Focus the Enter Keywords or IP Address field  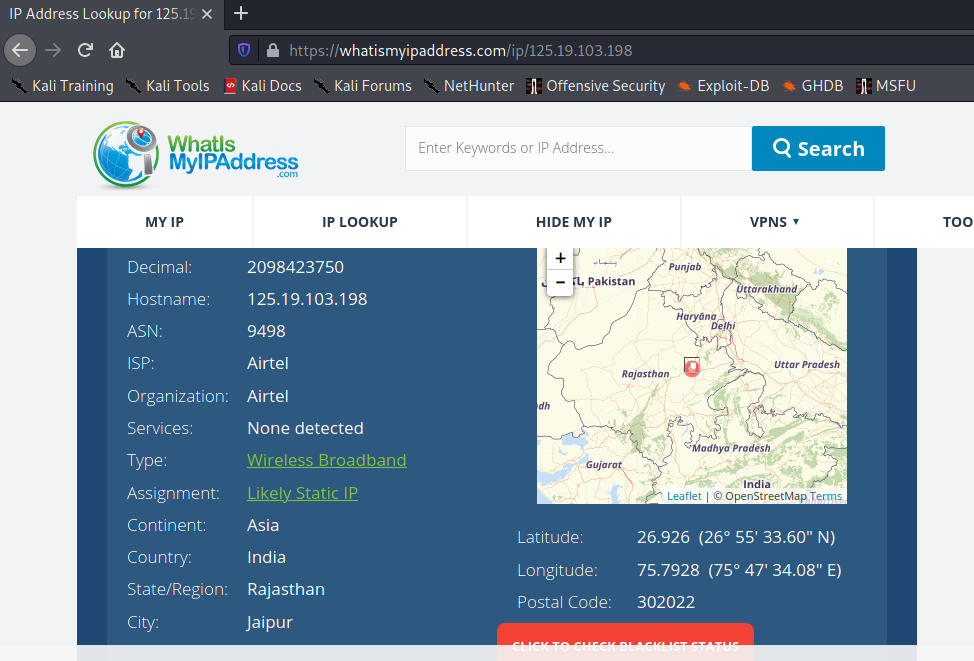(578, 148)
